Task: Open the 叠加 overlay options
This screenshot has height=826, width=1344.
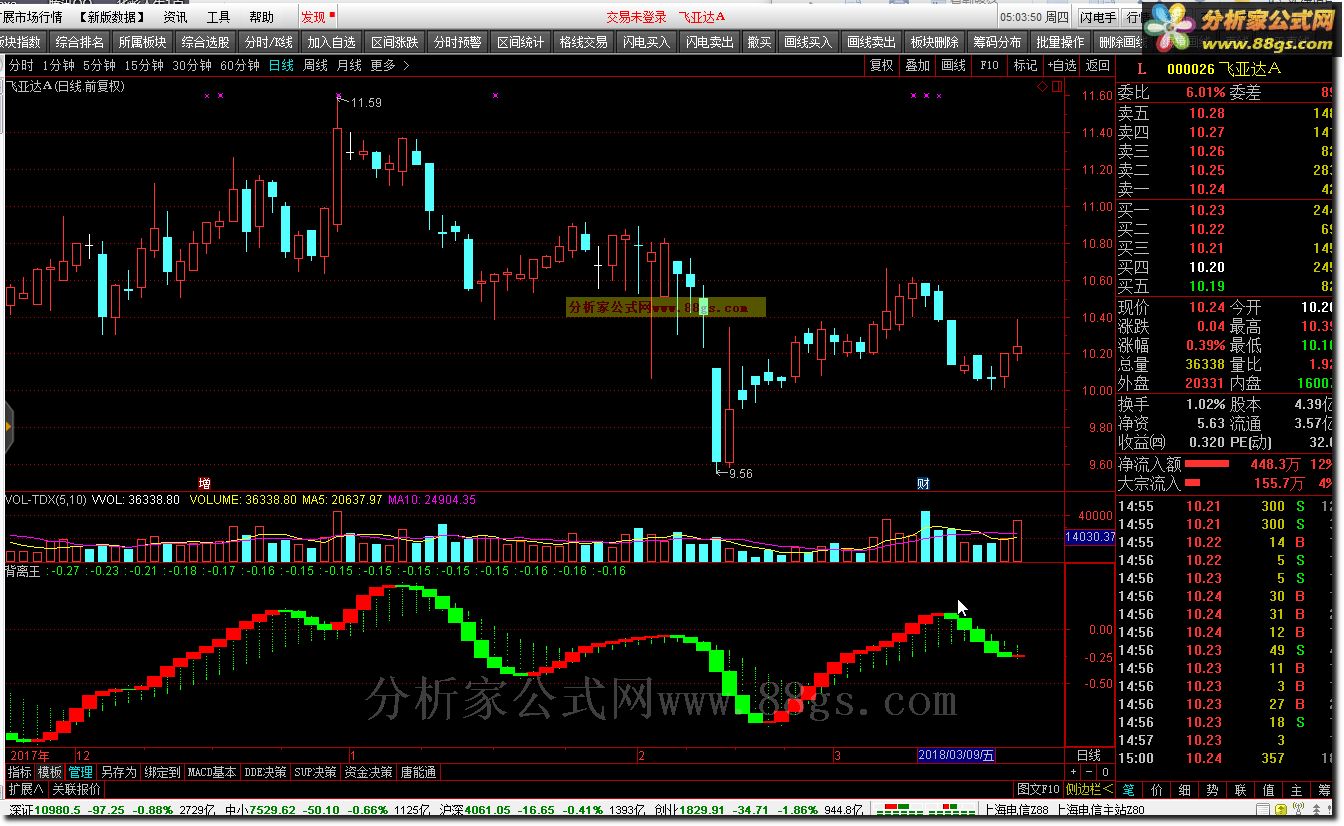Action: click(x=917, y=66)
